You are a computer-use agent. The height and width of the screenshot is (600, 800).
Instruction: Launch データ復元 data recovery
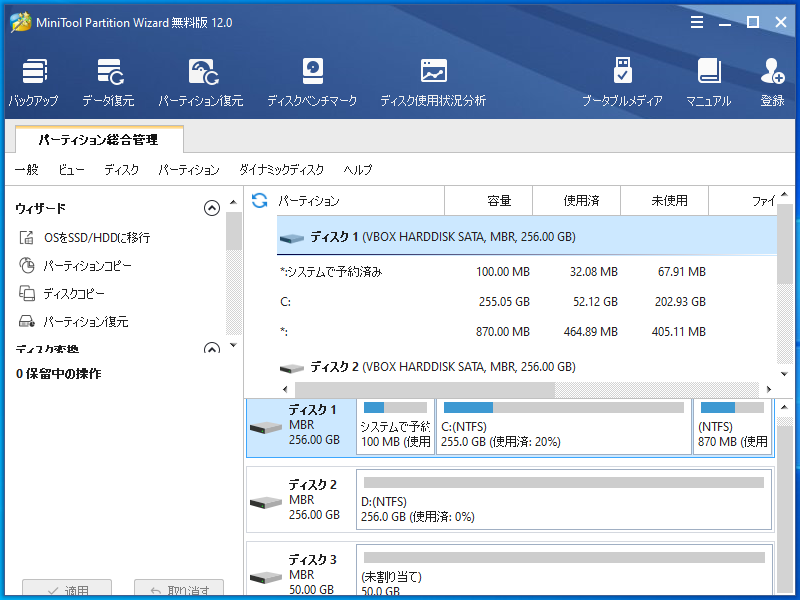pyautogui.click(x=109, y=82)
